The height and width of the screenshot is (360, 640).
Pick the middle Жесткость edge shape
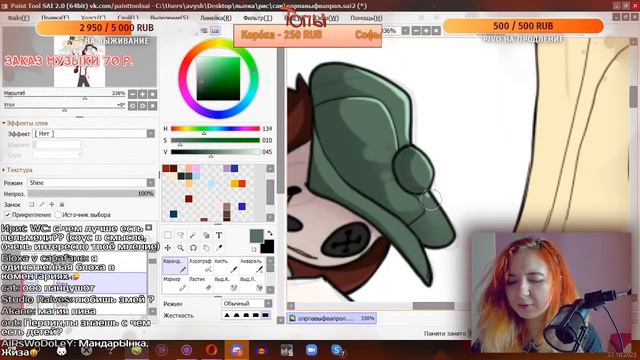[246, 315]
